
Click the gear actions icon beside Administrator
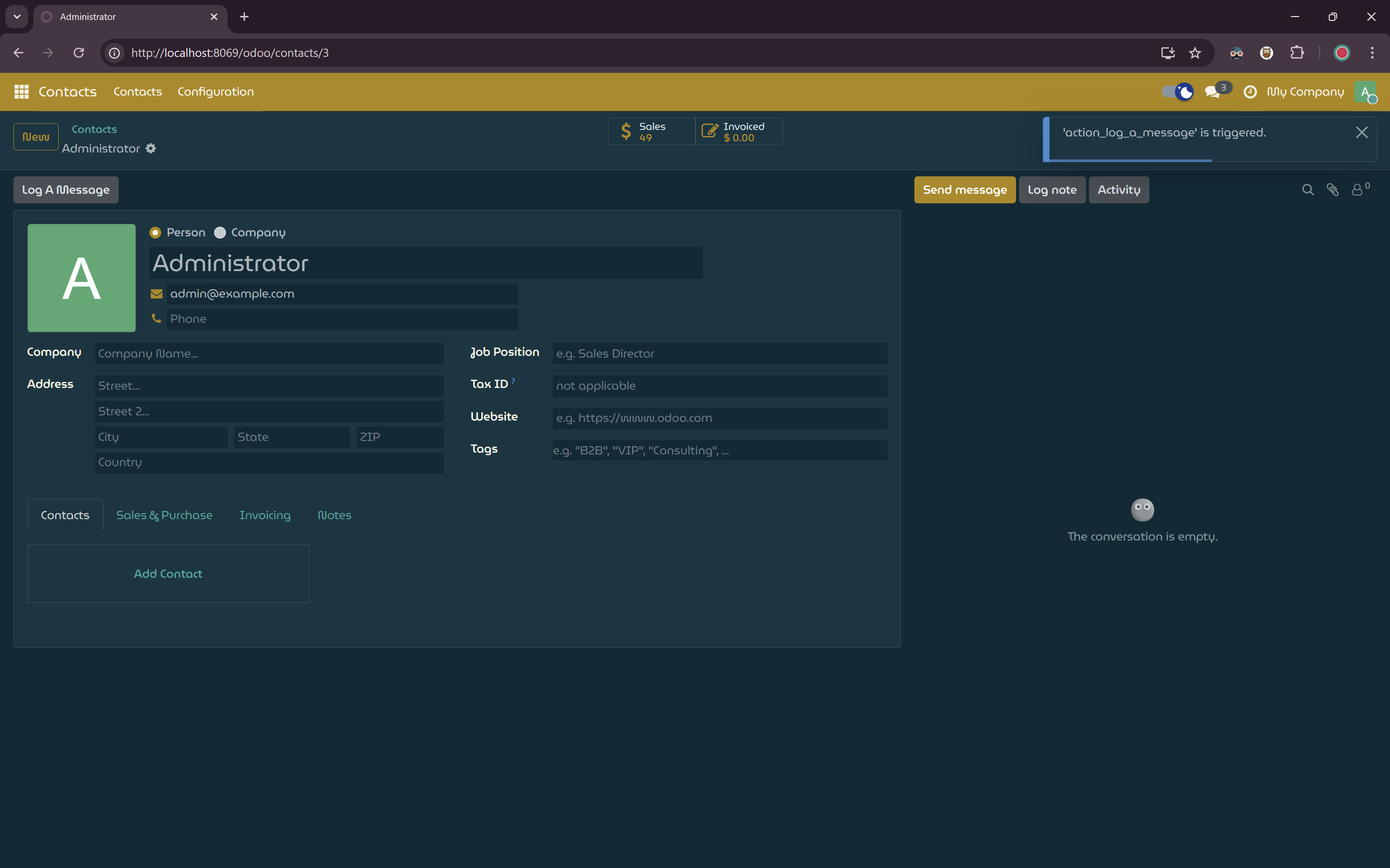click(150, 149)
